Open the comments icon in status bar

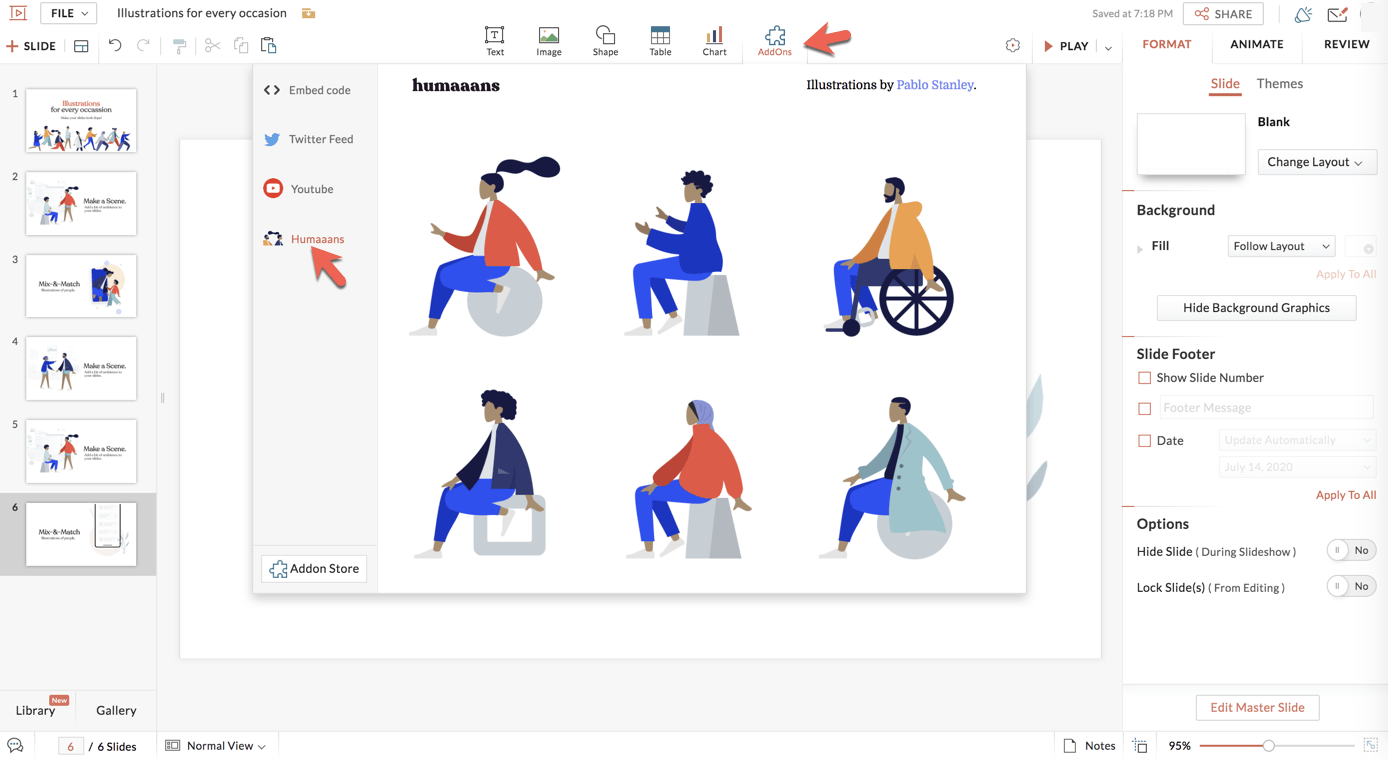point(15,746)
